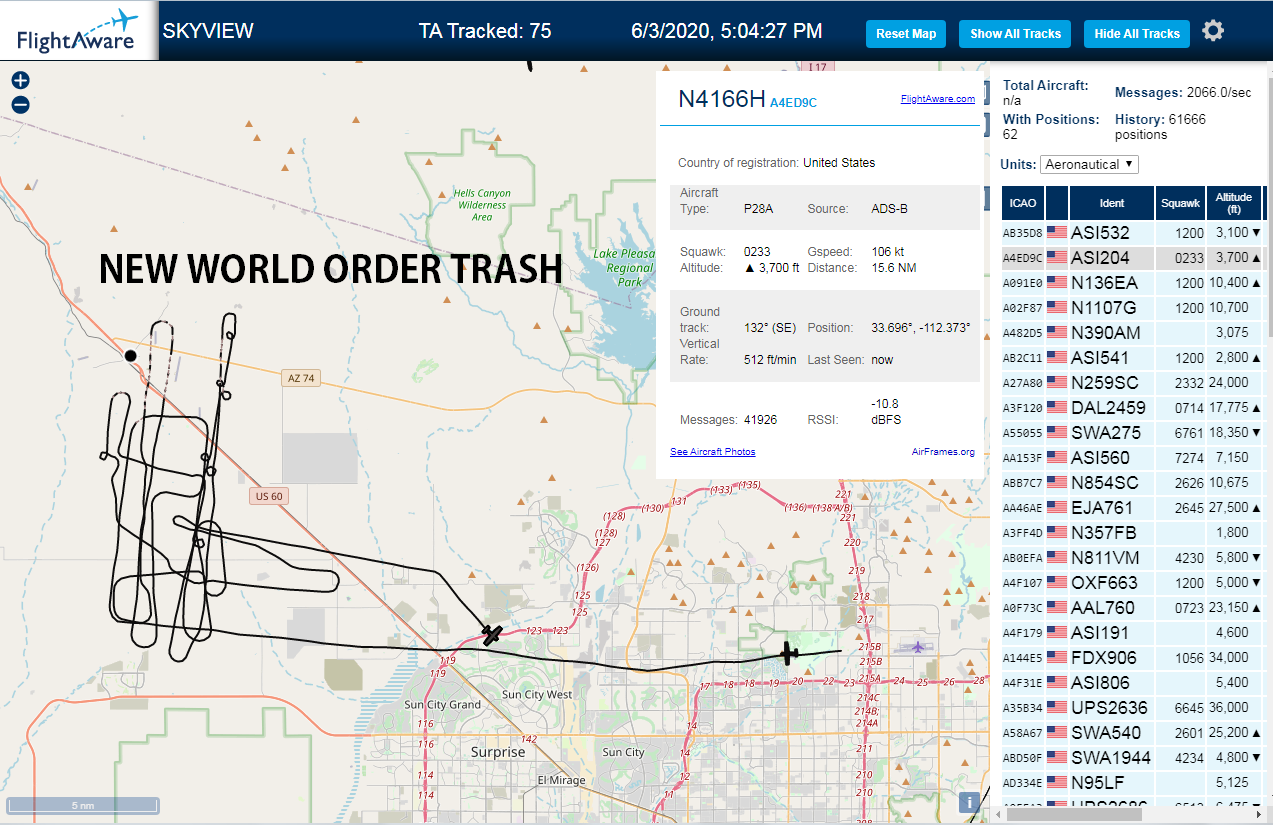Select the ASI204 aircraft row
The image size is (1273, 825).
[1134, 258]
